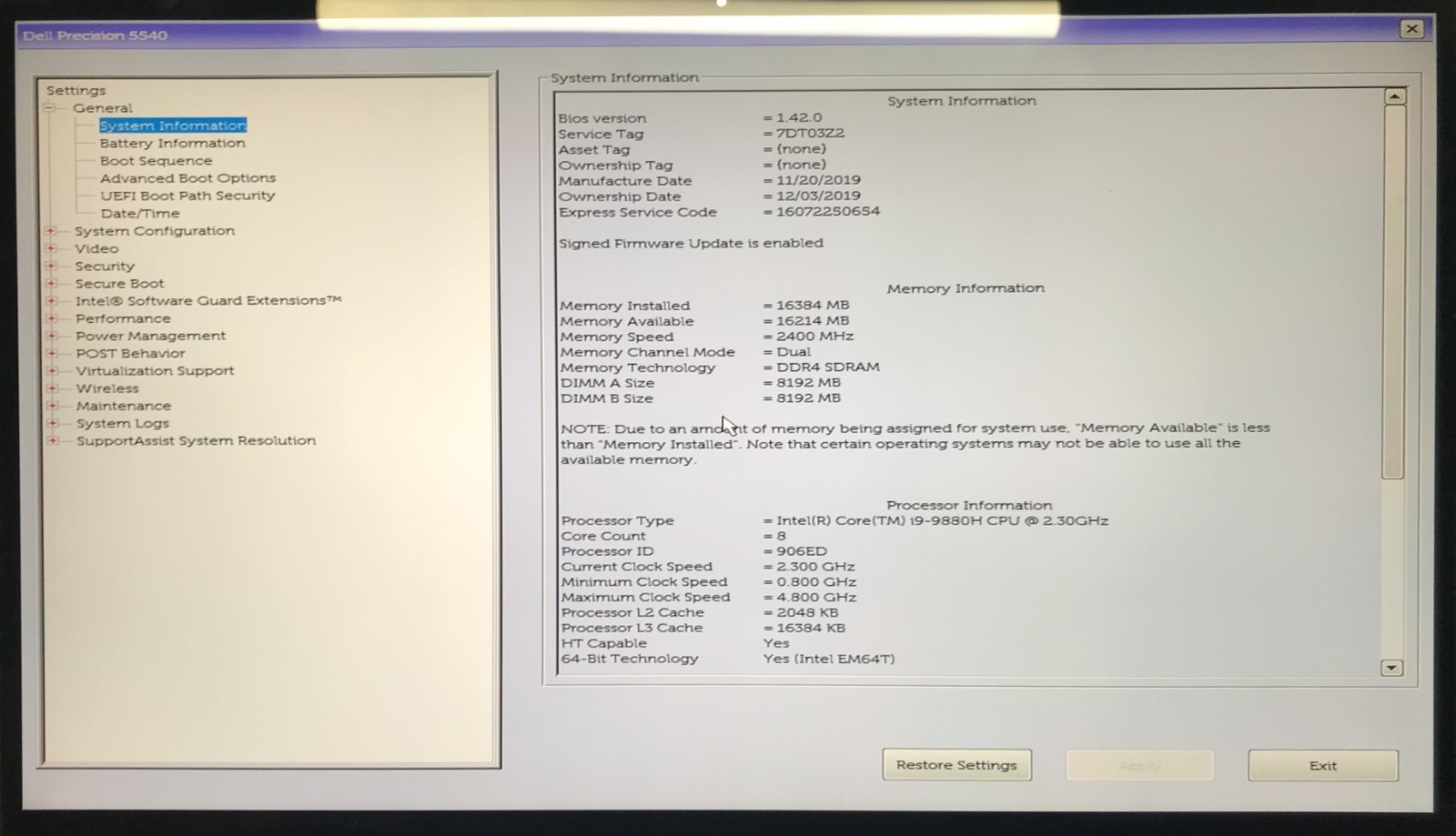This screenshot has width=1456, height=836.
Task: Select the Performance category label
Action: 123,318
